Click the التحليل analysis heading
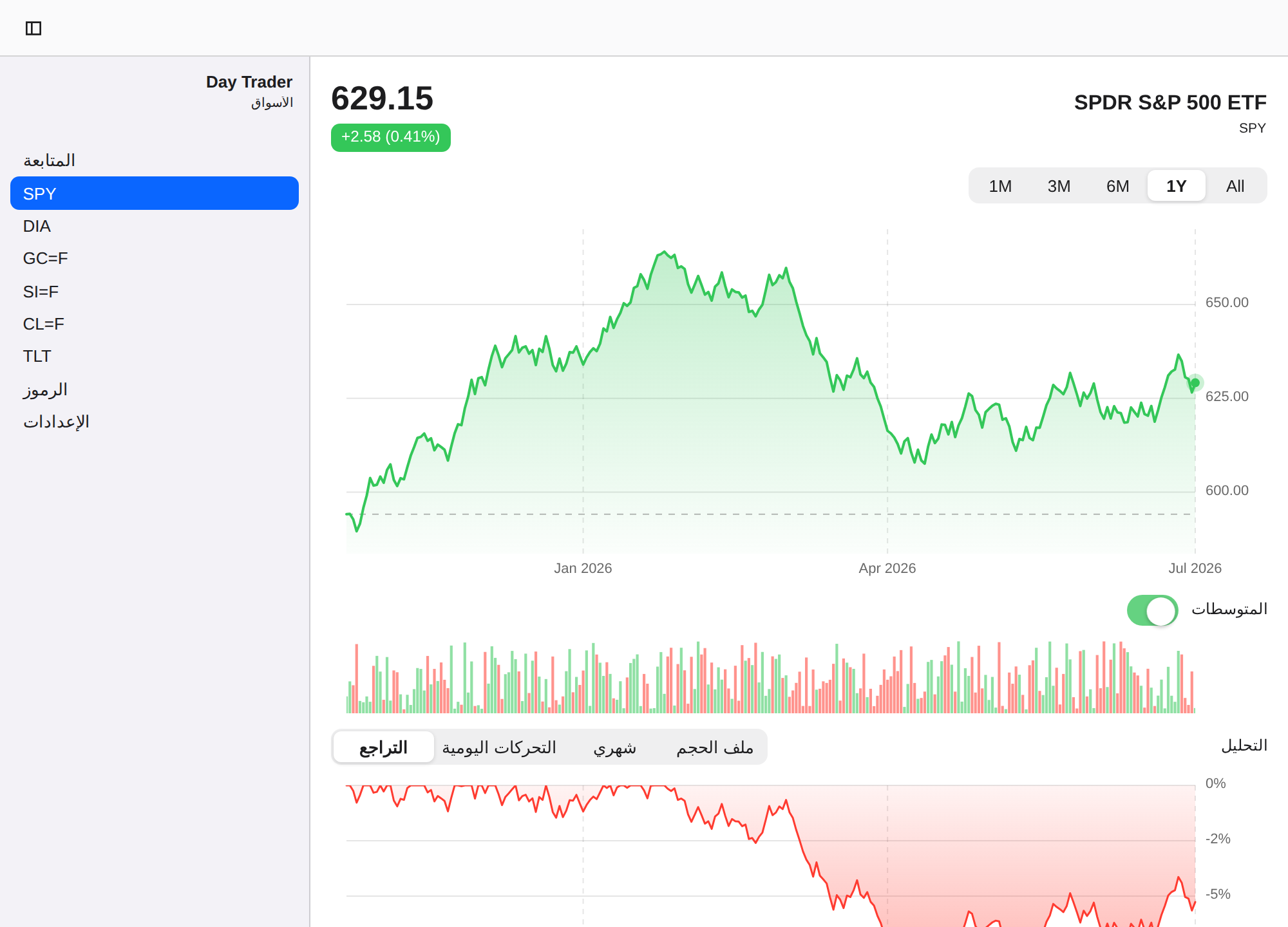This screenshot has height=927, width=1288. click(1244, 745)
